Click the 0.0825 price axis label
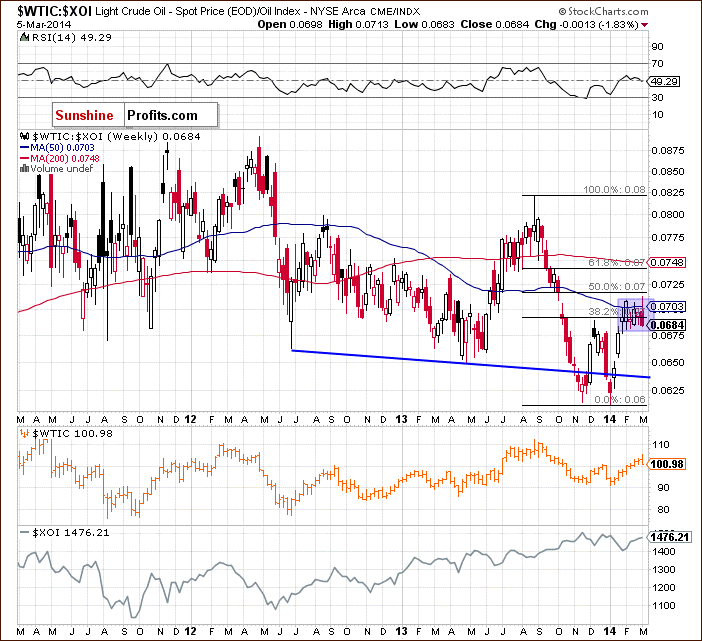Screen dimensions: 702x641 [668, 192]
